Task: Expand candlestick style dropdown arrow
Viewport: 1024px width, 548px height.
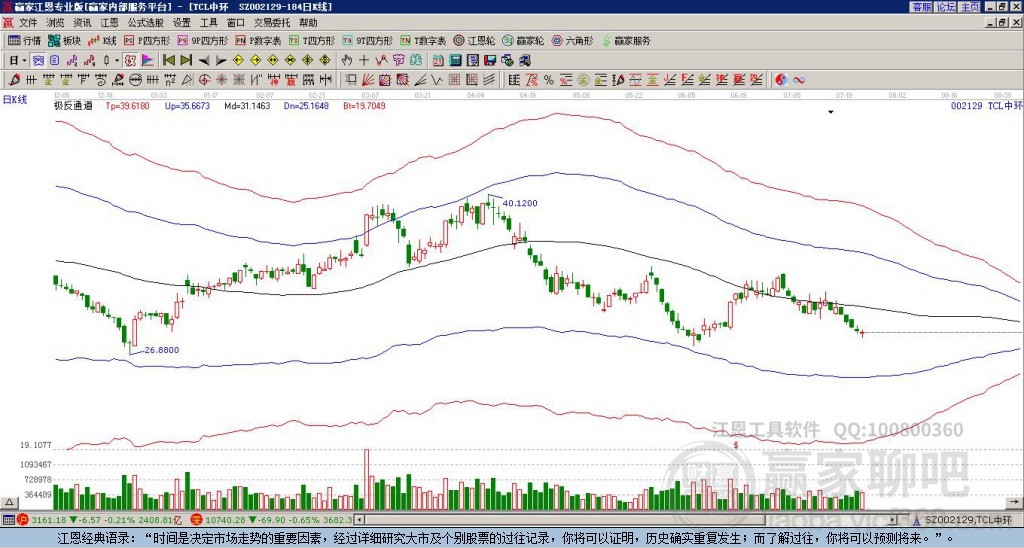Action: click(117, 61)
